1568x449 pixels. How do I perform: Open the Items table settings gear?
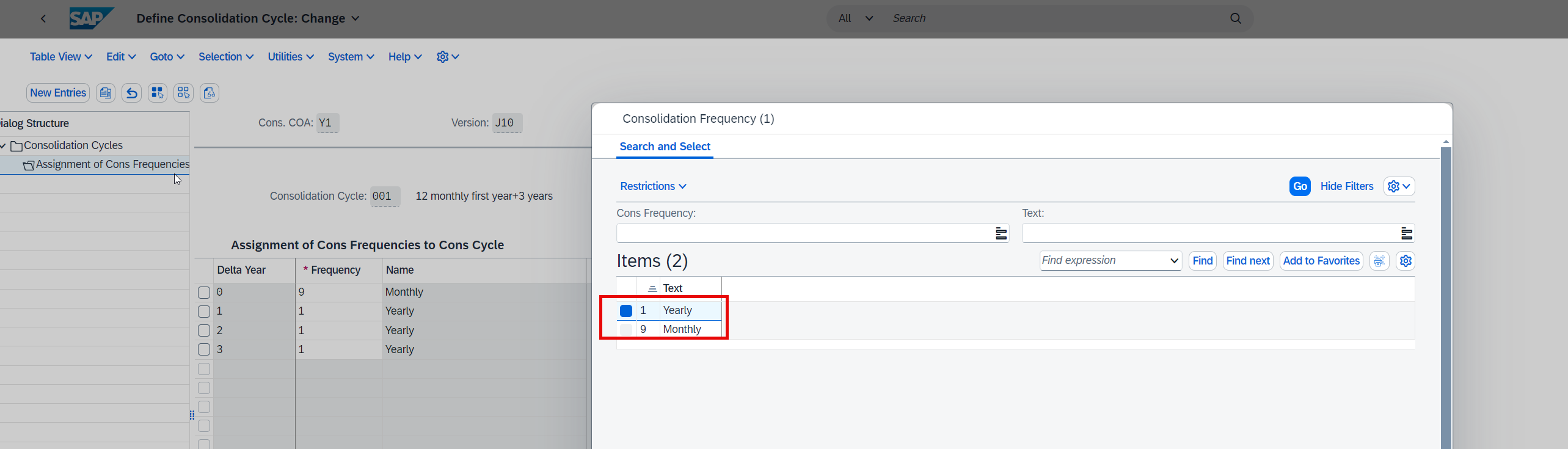coord(1406,261)
